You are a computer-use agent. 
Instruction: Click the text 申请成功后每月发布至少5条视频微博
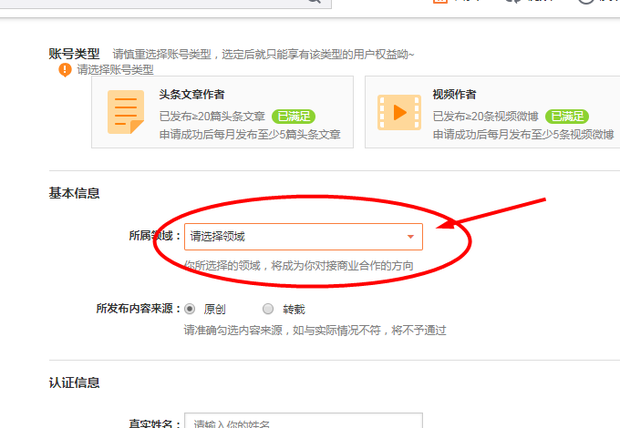pyautogui.click(x=524, y=134)
